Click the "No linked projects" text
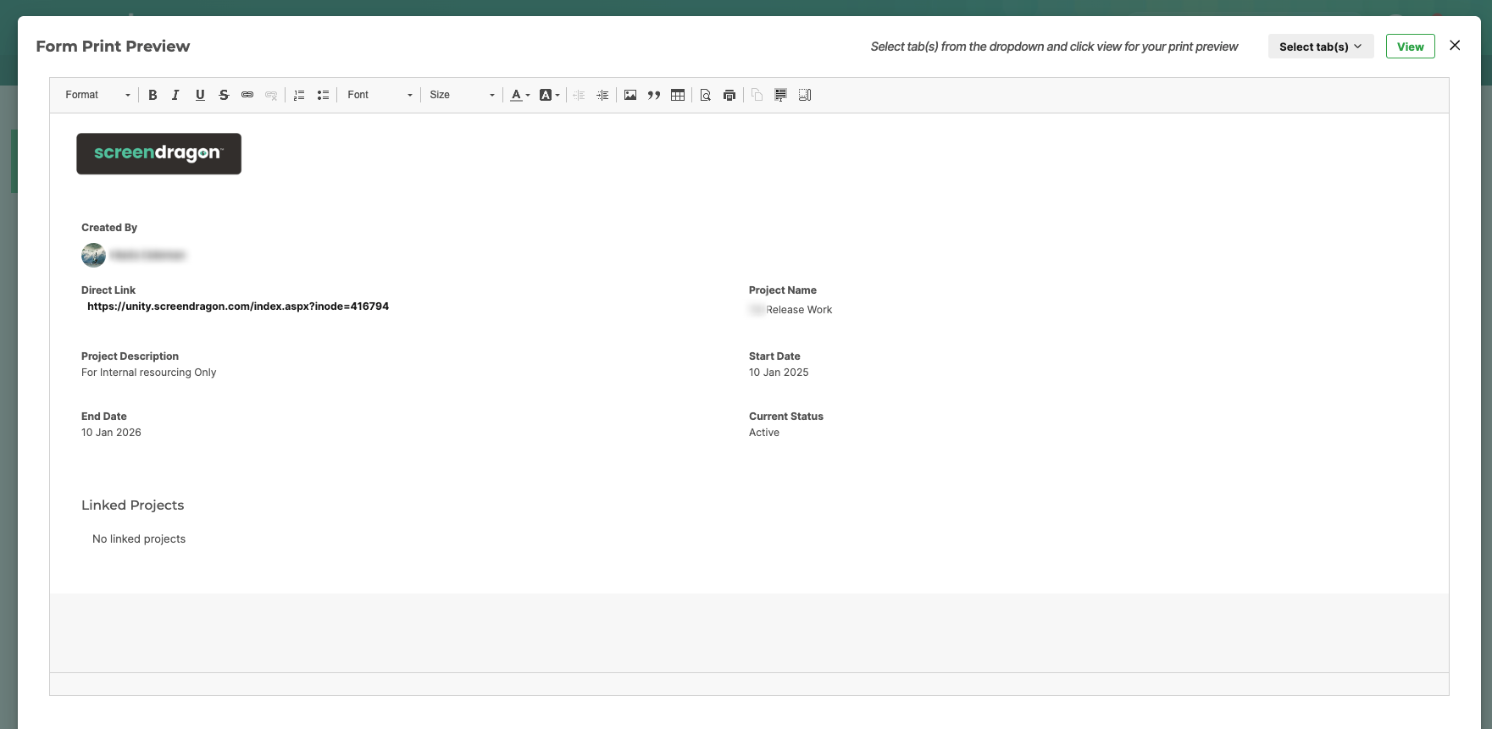 point(139,539)
